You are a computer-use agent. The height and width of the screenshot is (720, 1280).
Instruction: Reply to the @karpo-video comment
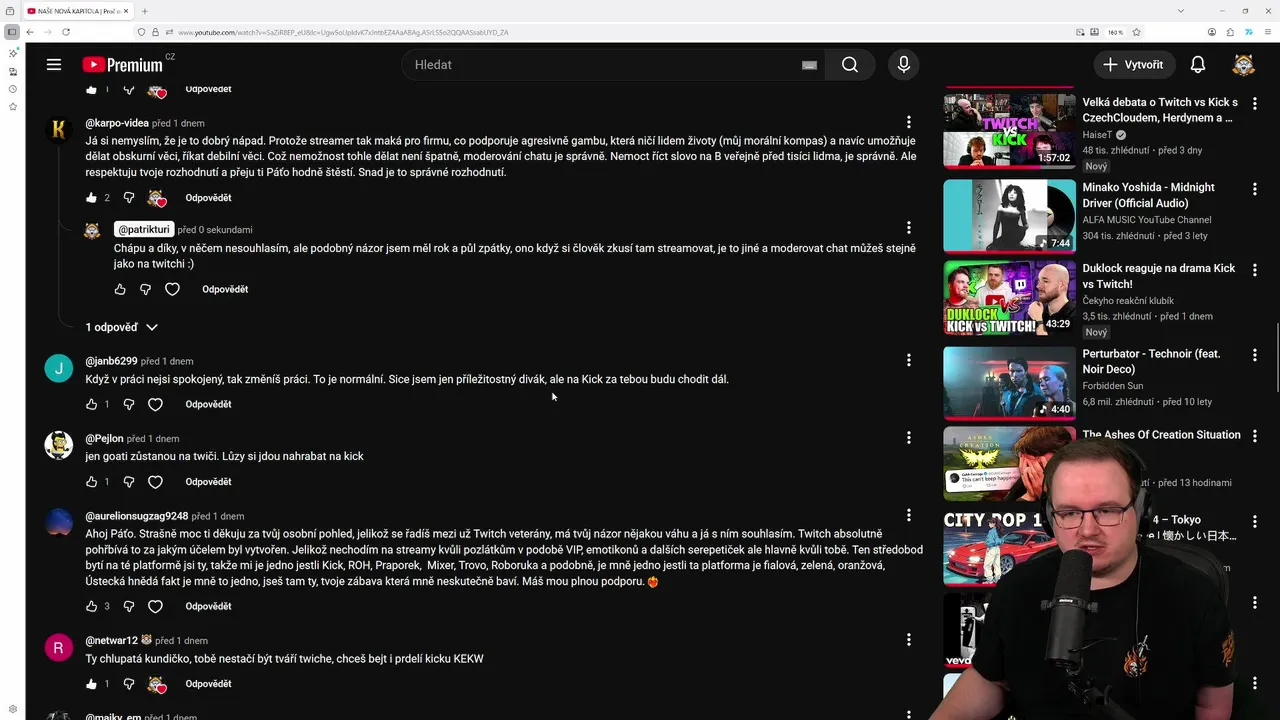point(208,198)
